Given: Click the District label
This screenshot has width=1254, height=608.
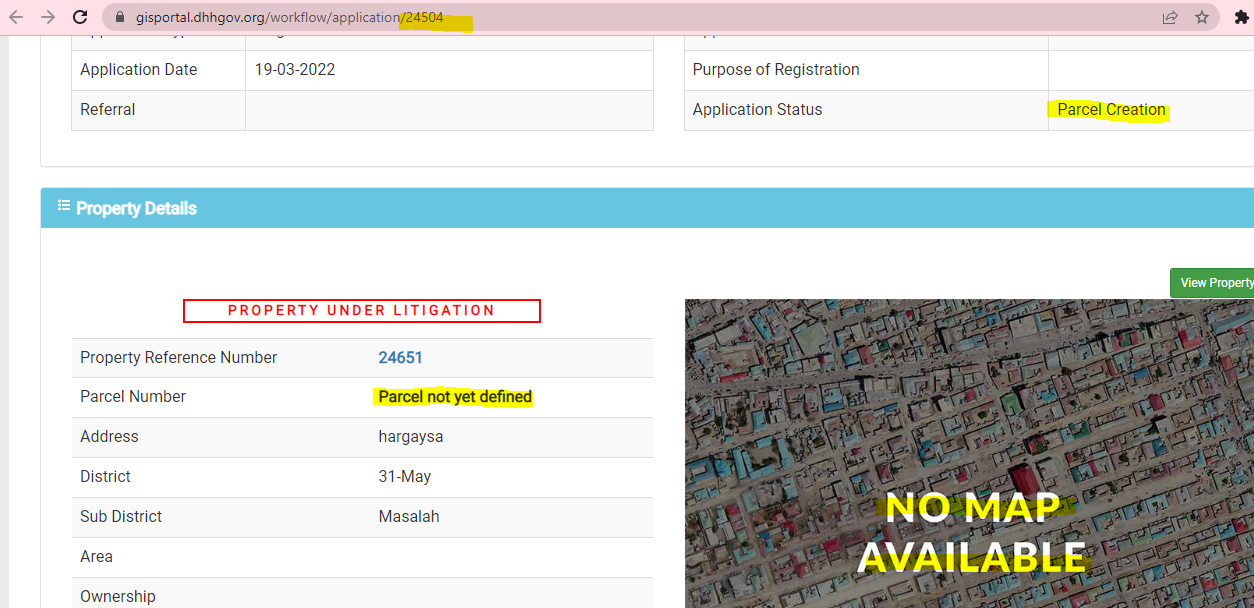Looking at the screenshot, I should 105,477.
